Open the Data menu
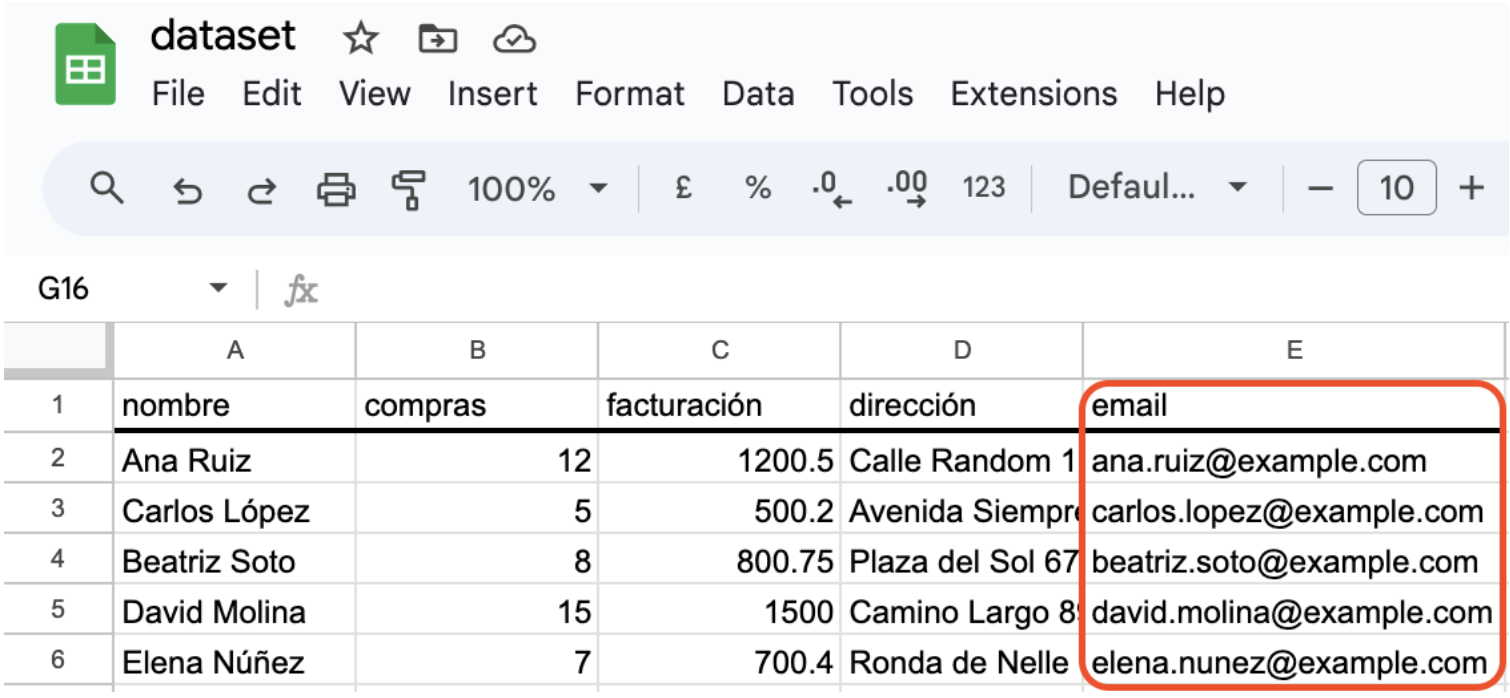The image size is (1510, 698). pyautogui.click(x=758, y=94)
